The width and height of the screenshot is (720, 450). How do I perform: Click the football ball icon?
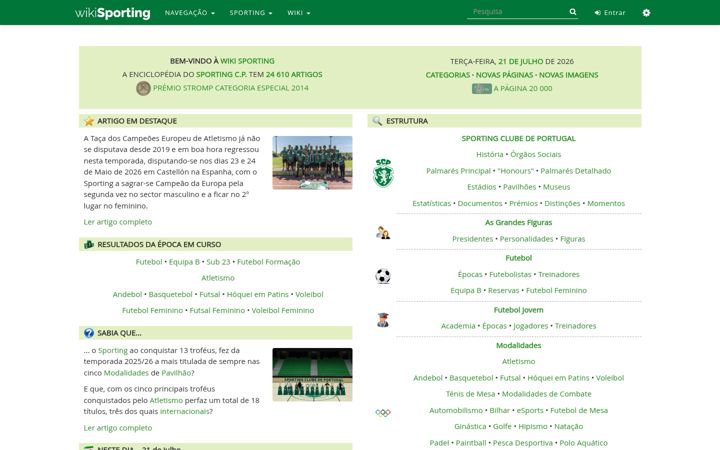coord(383,276)
